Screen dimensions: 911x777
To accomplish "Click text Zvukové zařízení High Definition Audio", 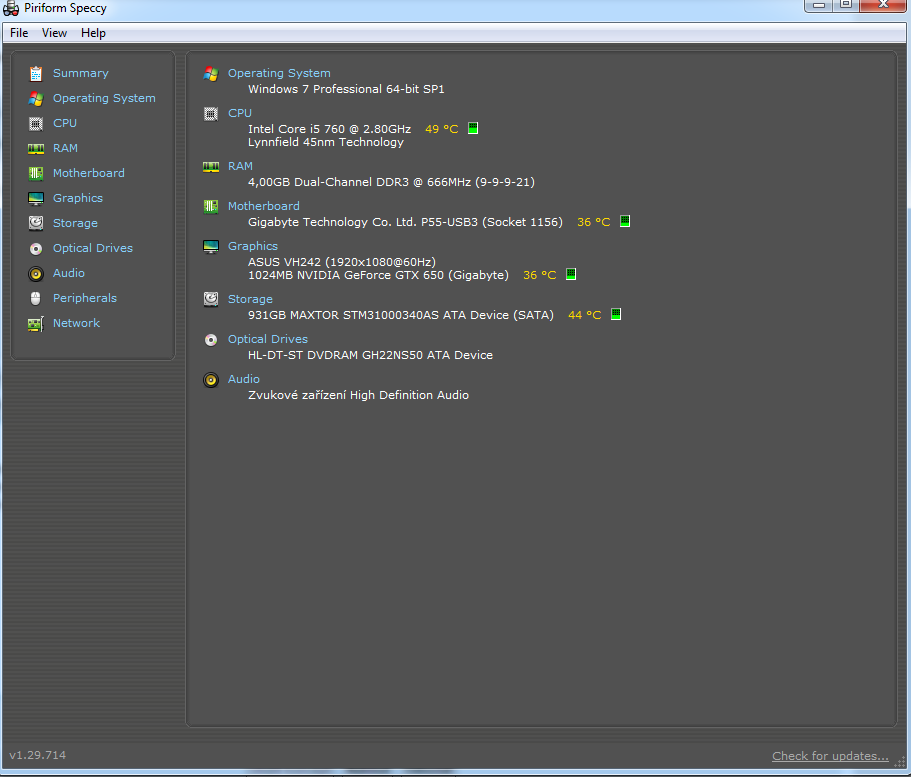I will pos(358,395).
